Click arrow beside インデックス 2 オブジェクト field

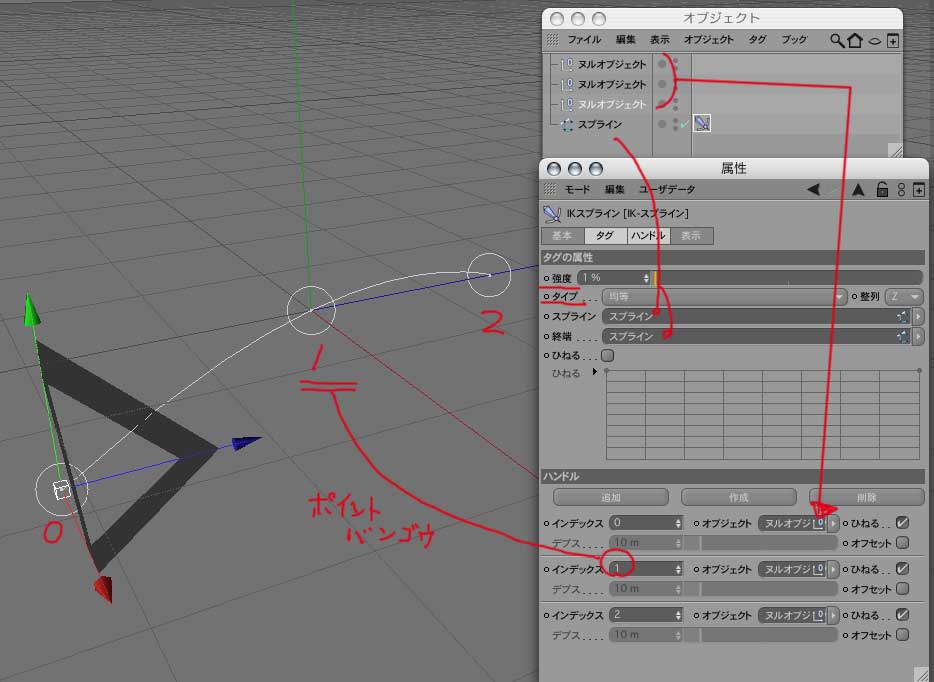(833, 615)
